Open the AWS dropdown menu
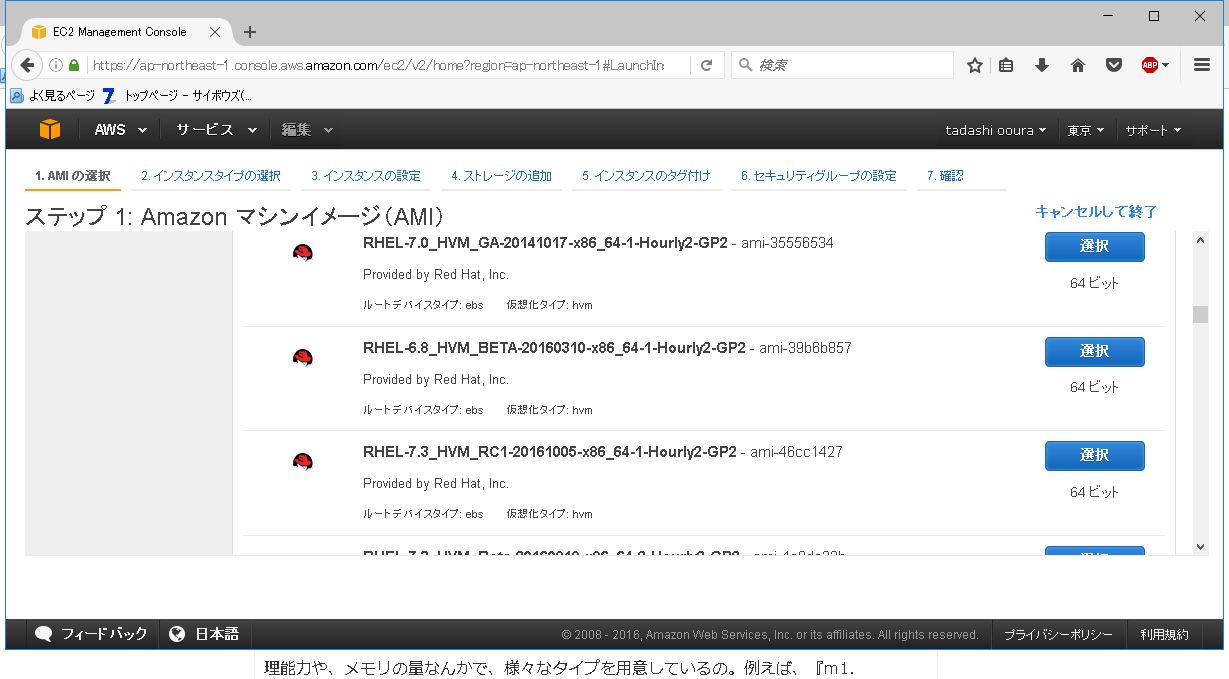 (121, 130)
